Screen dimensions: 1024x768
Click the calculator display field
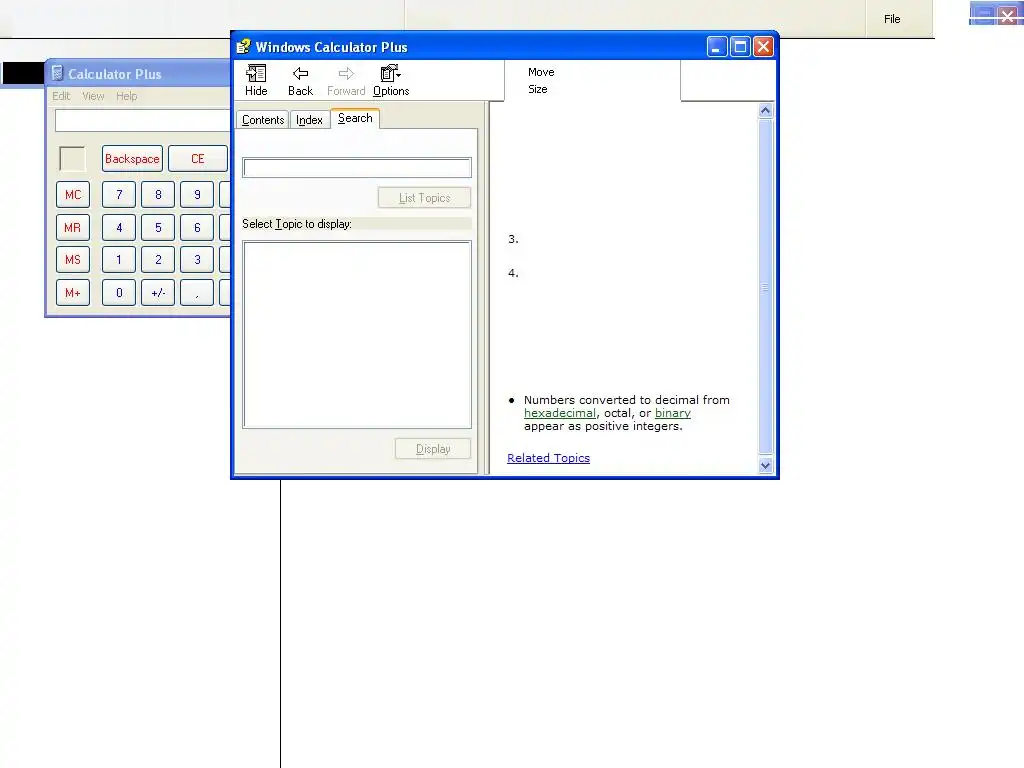(142, 120)
